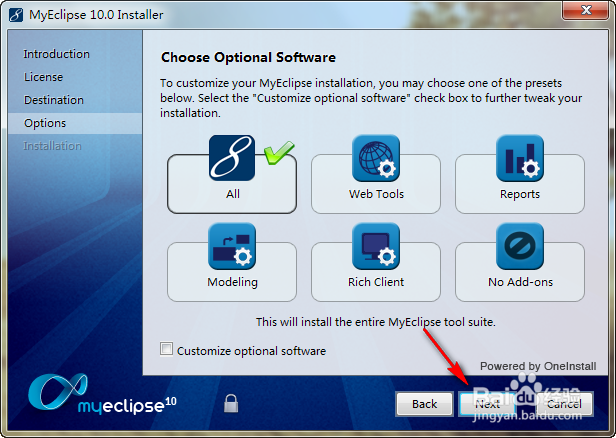The height and width of the screenshot is (438, 616).
Task: Click the Installation step in sidebar
Action: pyautogui.click(x=52, y=146)
